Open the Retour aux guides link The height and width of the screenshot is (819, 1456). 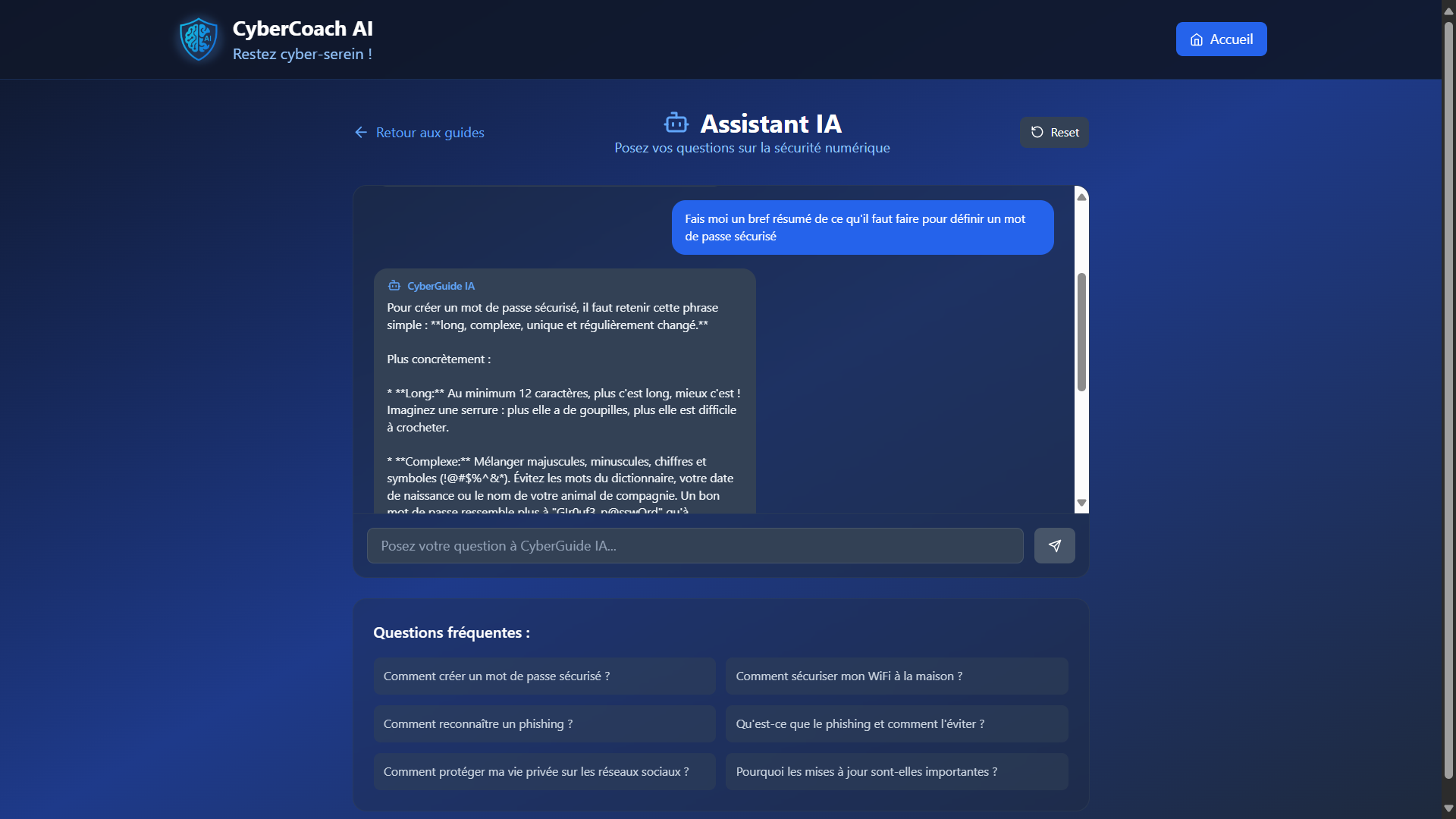tap(429, 132)
